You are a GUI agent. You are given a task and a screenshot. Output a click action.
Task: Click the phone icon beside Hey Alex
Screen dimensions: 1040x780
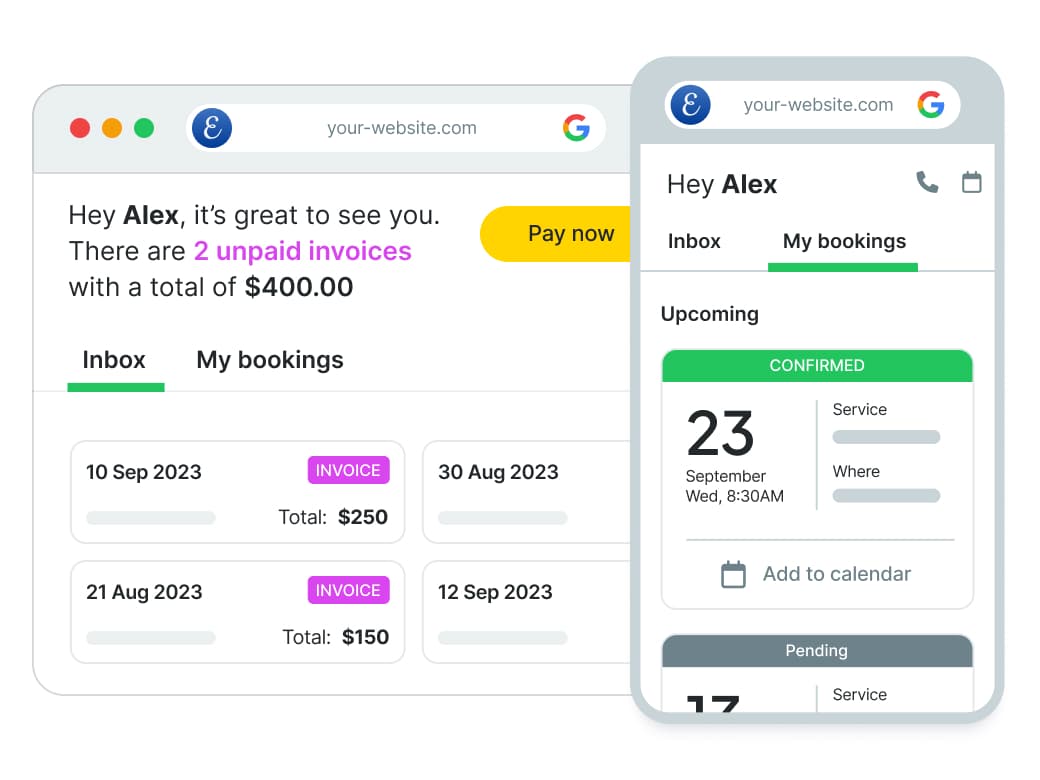(x=927, y=182)
